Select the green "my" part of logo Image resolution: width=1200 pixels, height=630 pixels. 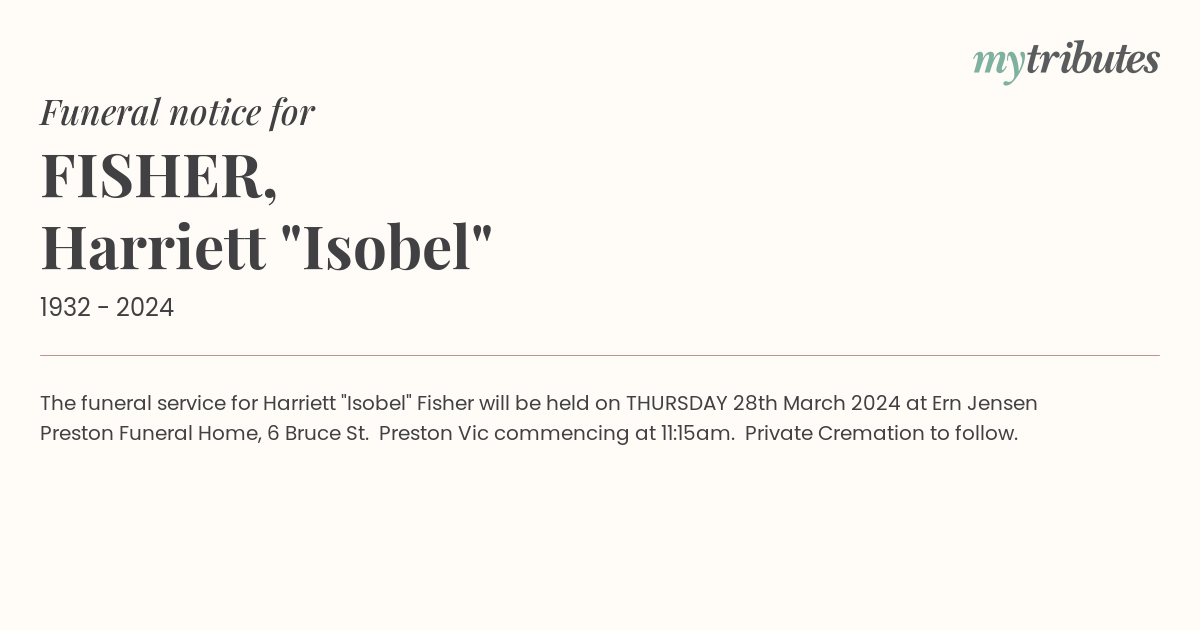[999, 65]
